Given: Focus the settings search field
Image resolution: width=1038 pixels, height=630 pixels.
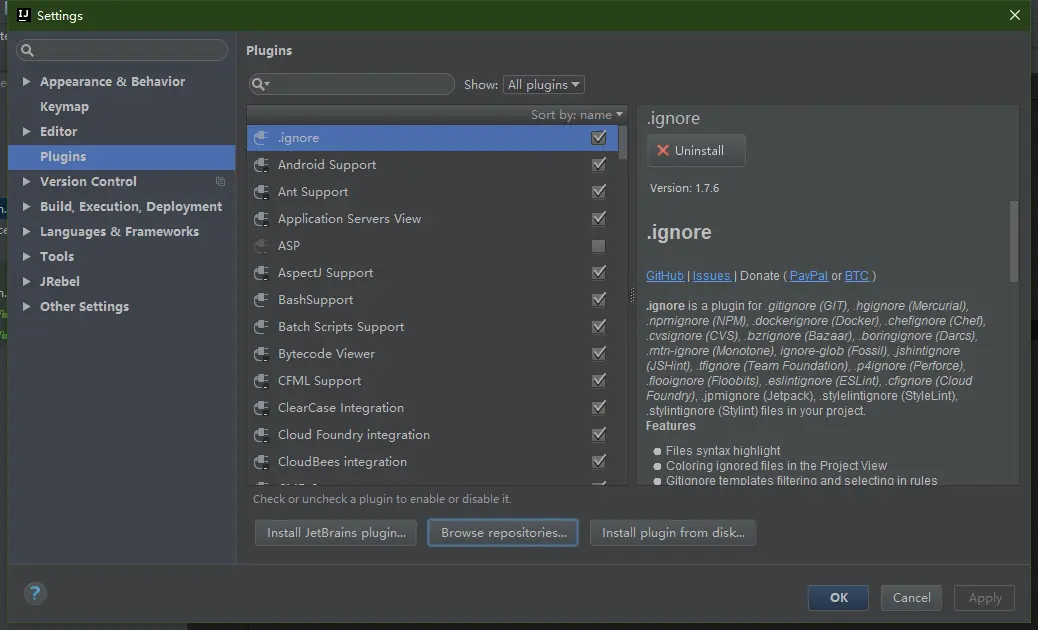Looking at the screenshot, I should (122, 50).
